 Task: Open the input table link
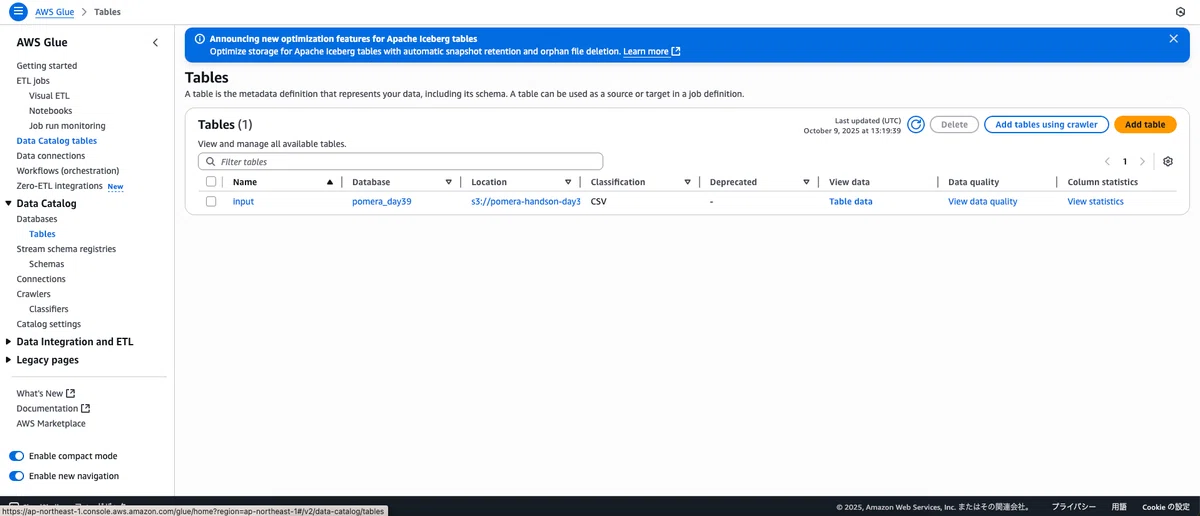click(243, 201)
